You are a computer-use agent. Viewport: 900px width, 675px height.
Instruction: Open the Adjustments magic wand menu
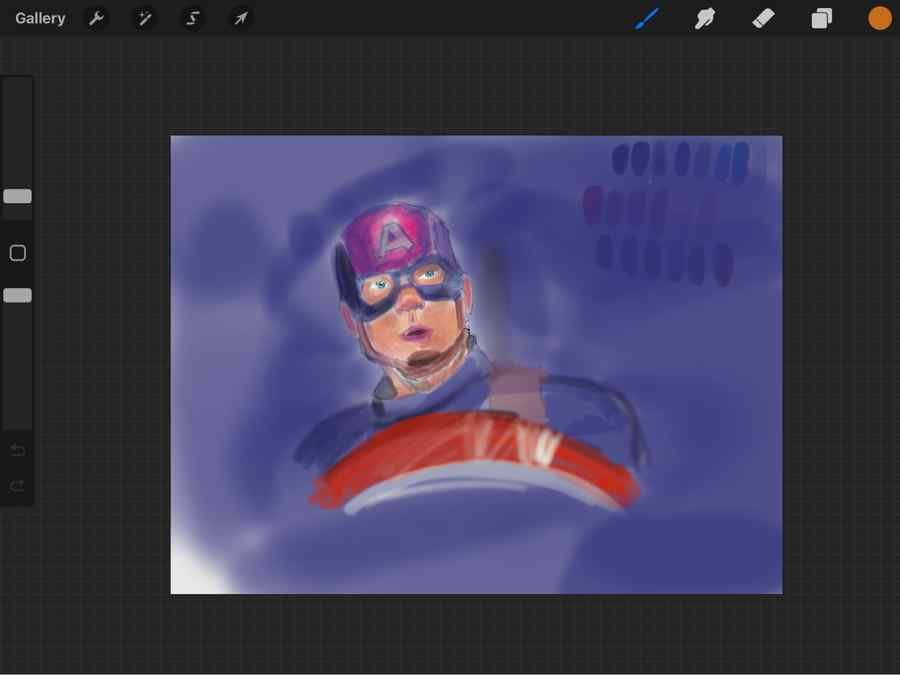point(145,18)
